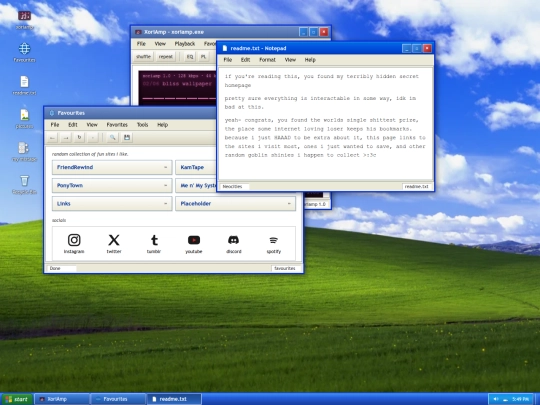This screenshot has height=405, width=540.
Task: Open the File menu in Favourites window
Action: coord(55,125)
